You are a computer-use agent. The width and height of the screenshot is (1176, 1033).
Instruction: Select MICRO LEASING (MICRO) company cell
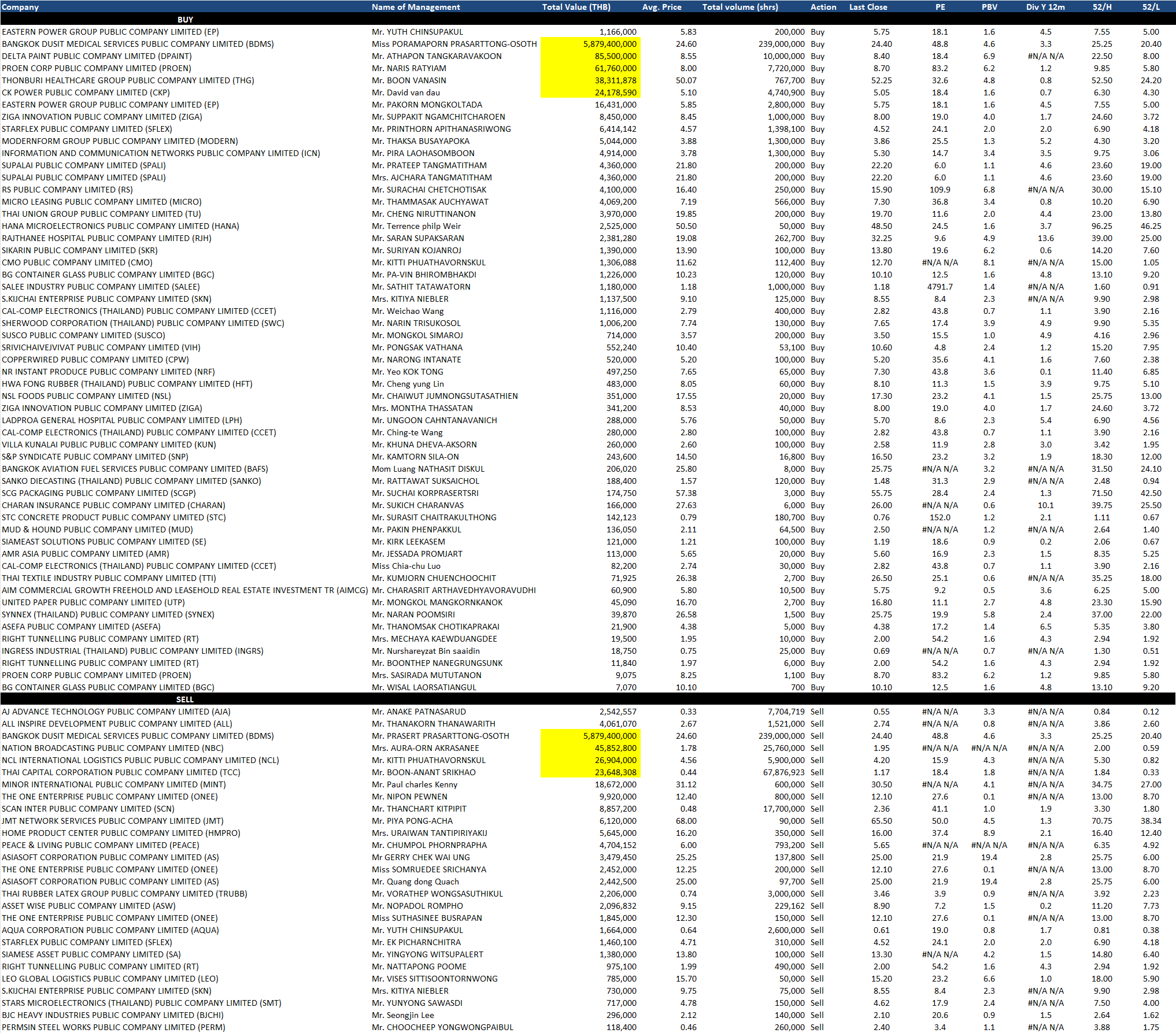[x=102, y=202]
